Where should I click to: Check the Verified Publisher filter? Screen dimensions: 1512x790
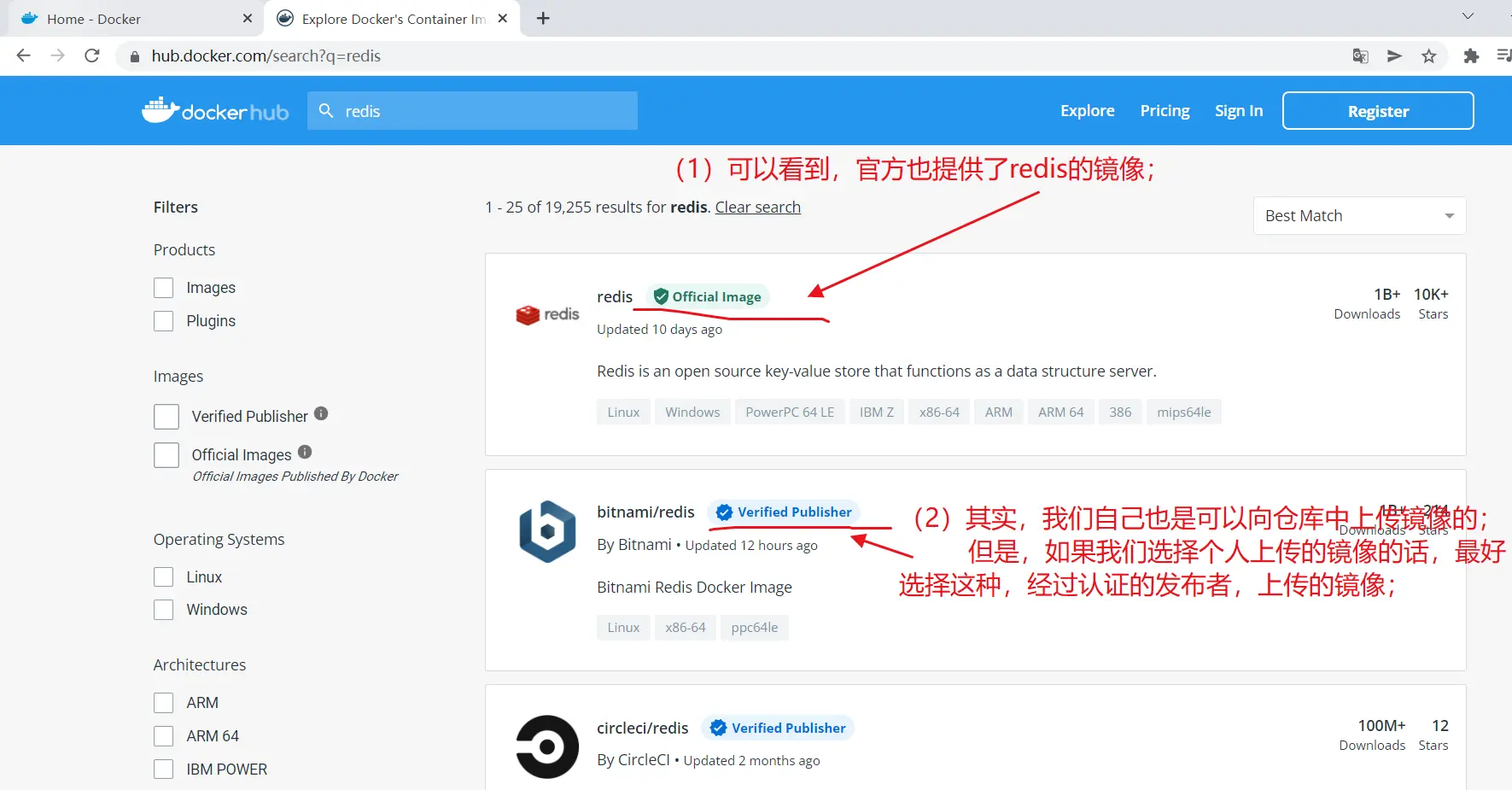click(166, 417)
